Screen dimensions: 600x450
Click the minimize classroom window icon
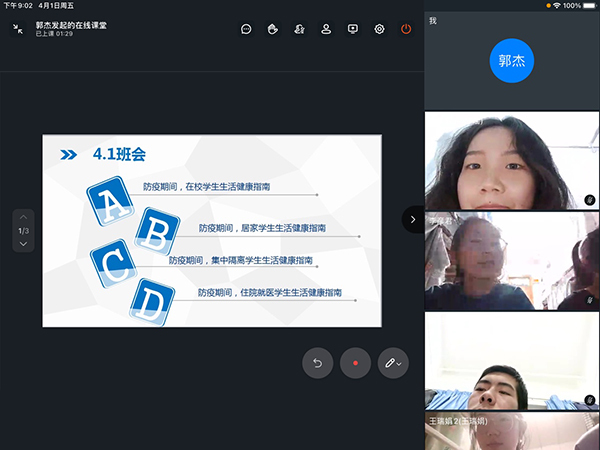tap(18, 29)
